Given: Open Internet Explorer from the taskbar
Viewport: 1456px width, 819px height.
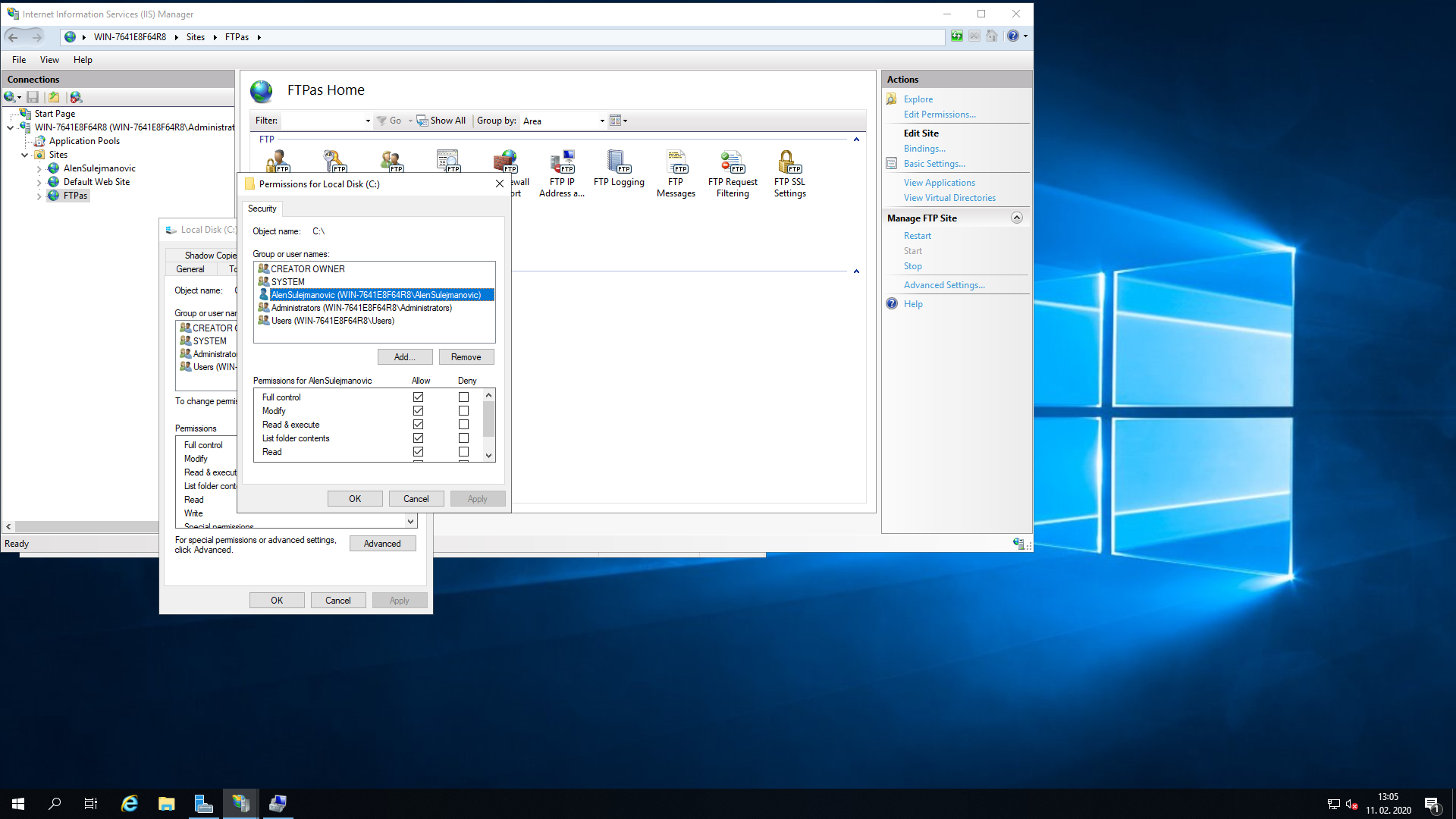Looking at the screenshot, I should [130, 804].
